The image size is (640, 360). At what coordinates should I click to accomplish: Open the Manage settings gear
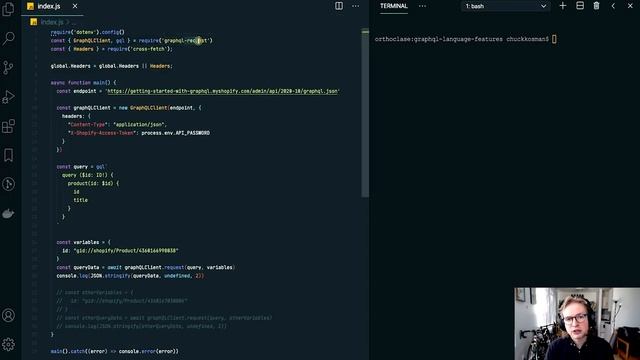point(8,344)
